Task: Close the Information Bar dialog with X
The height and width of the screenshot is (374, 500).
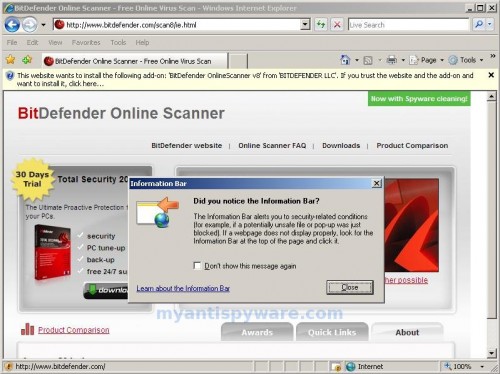Action: click(x=376, y=183)
